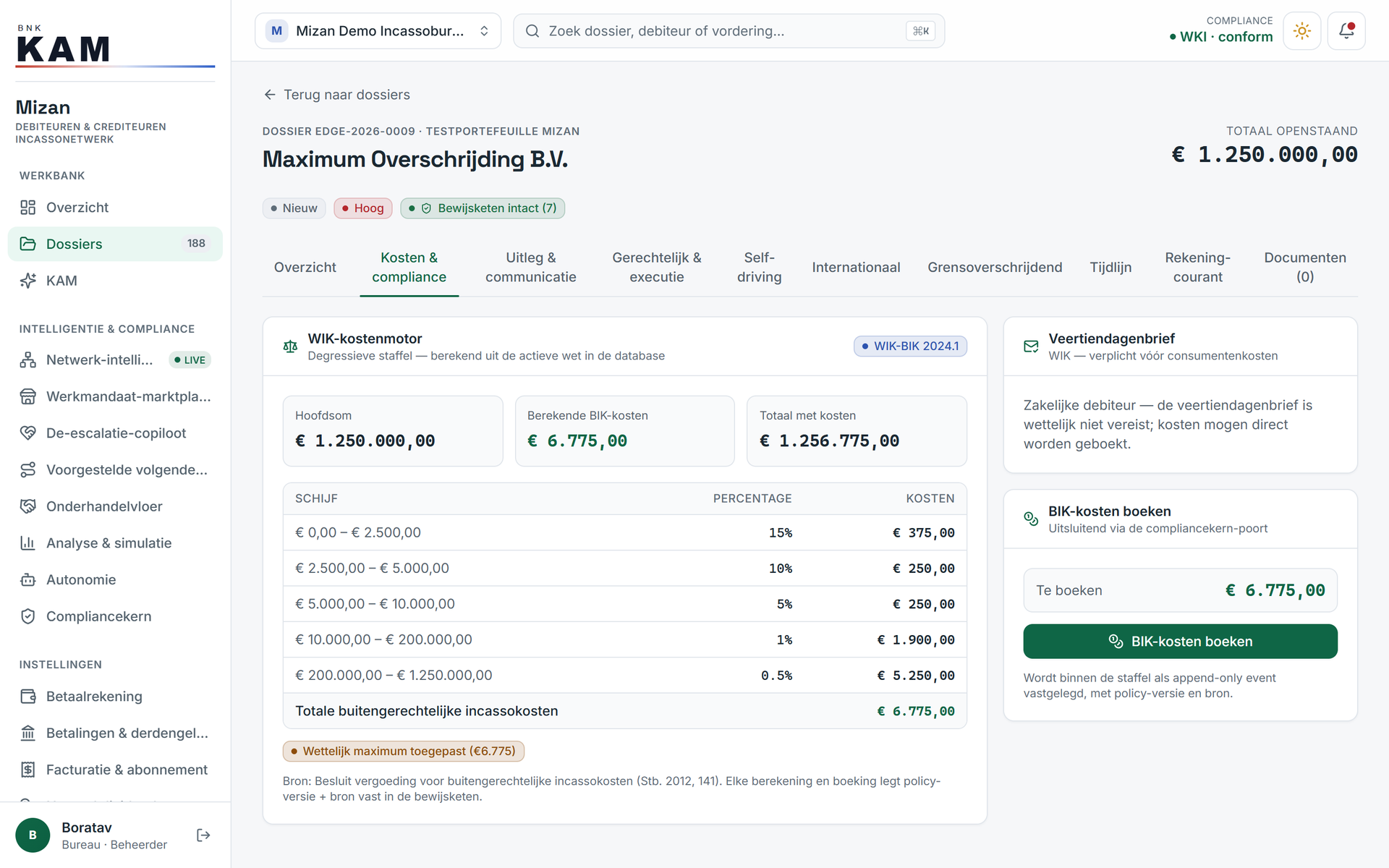Click the logout icon beside Boratav
Screen dimensions: 1389x868
[x=203, y=835]
